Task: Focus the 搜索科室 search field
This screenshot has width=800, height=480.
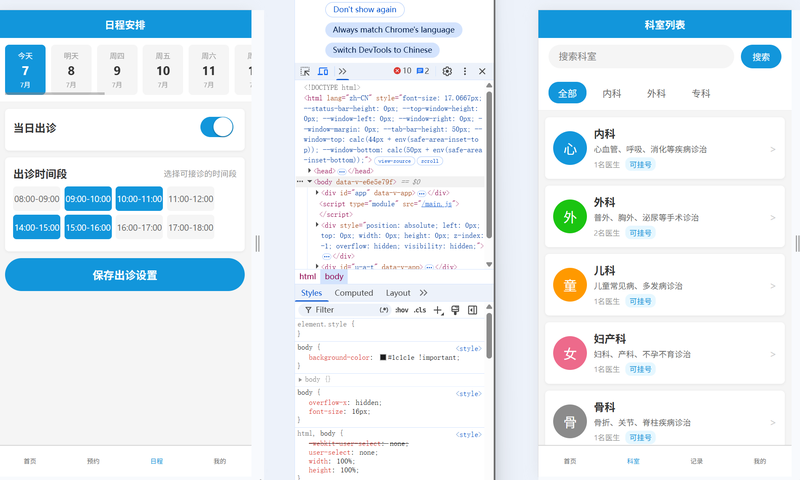Action: pos(641,57)
